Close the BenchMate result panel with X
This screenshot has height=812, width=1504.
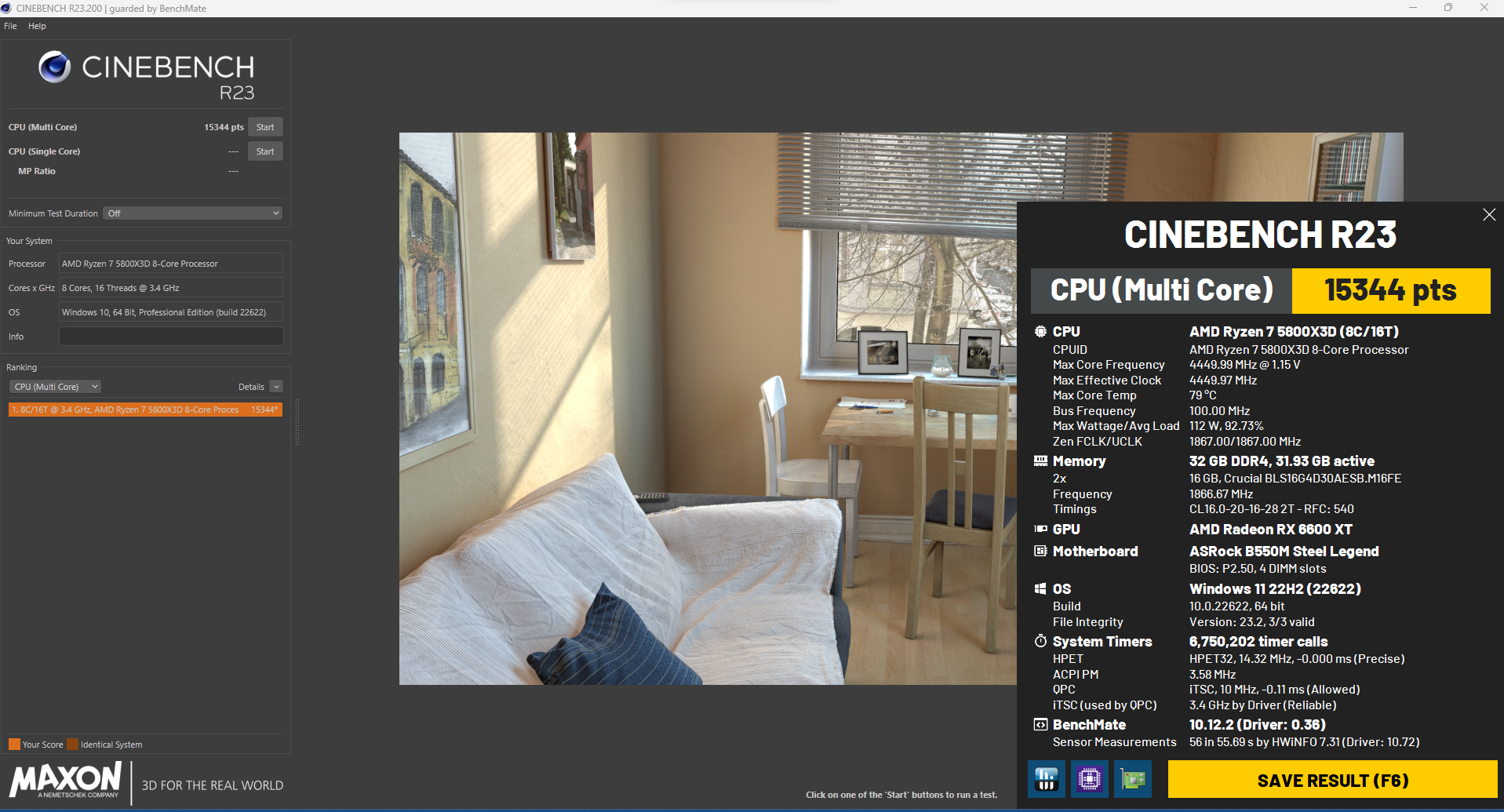pyautogui.click(x=1489, y=215)
